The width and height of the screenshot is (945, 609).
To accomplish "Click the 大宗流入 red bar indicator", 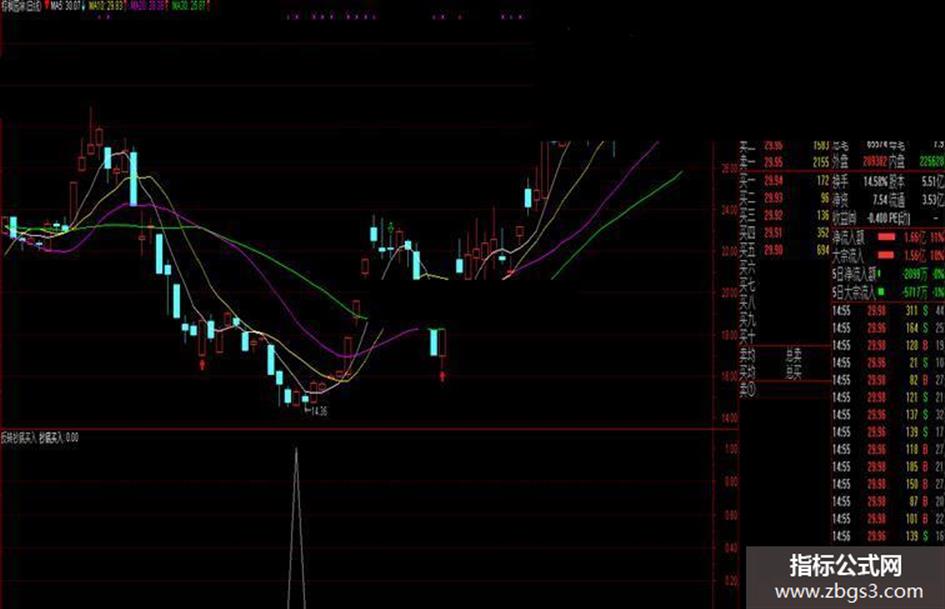I will pos(887,255).
